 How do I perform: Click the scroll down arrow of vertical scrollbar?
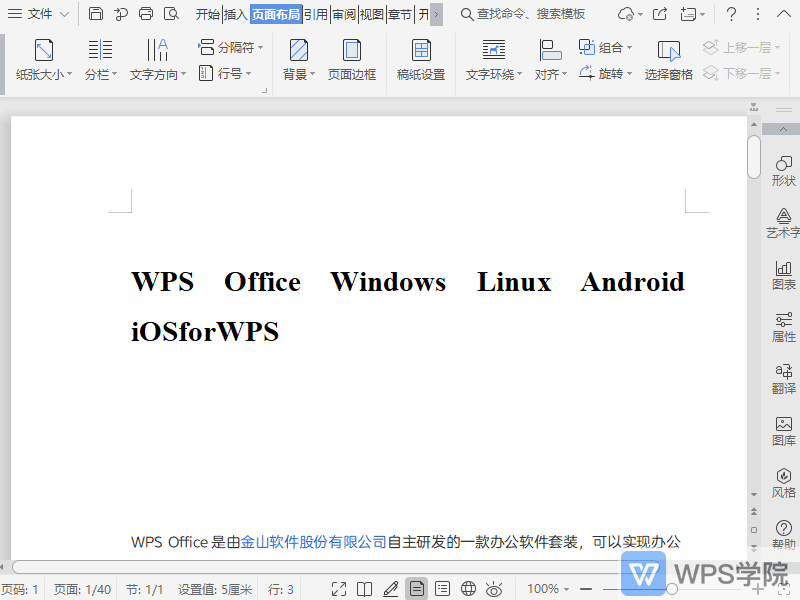[x=754, y=494]
